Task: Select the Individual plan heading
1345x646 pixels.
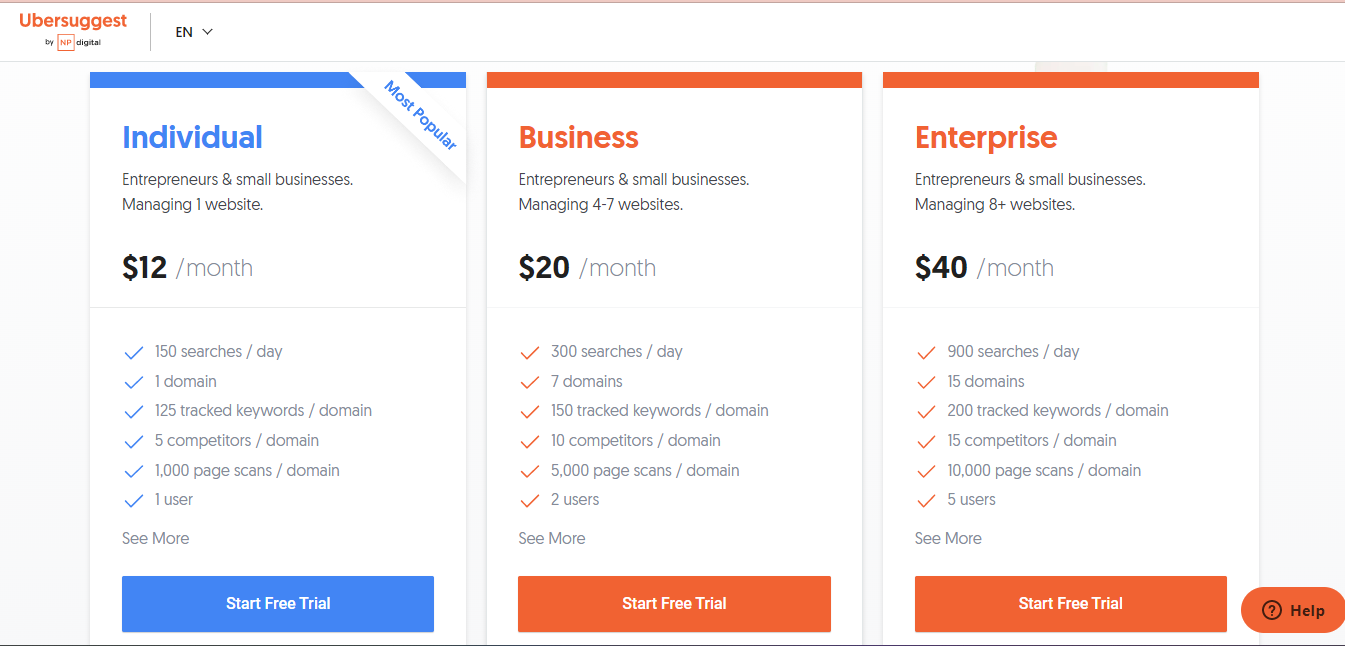Action: tap(192, 137)
